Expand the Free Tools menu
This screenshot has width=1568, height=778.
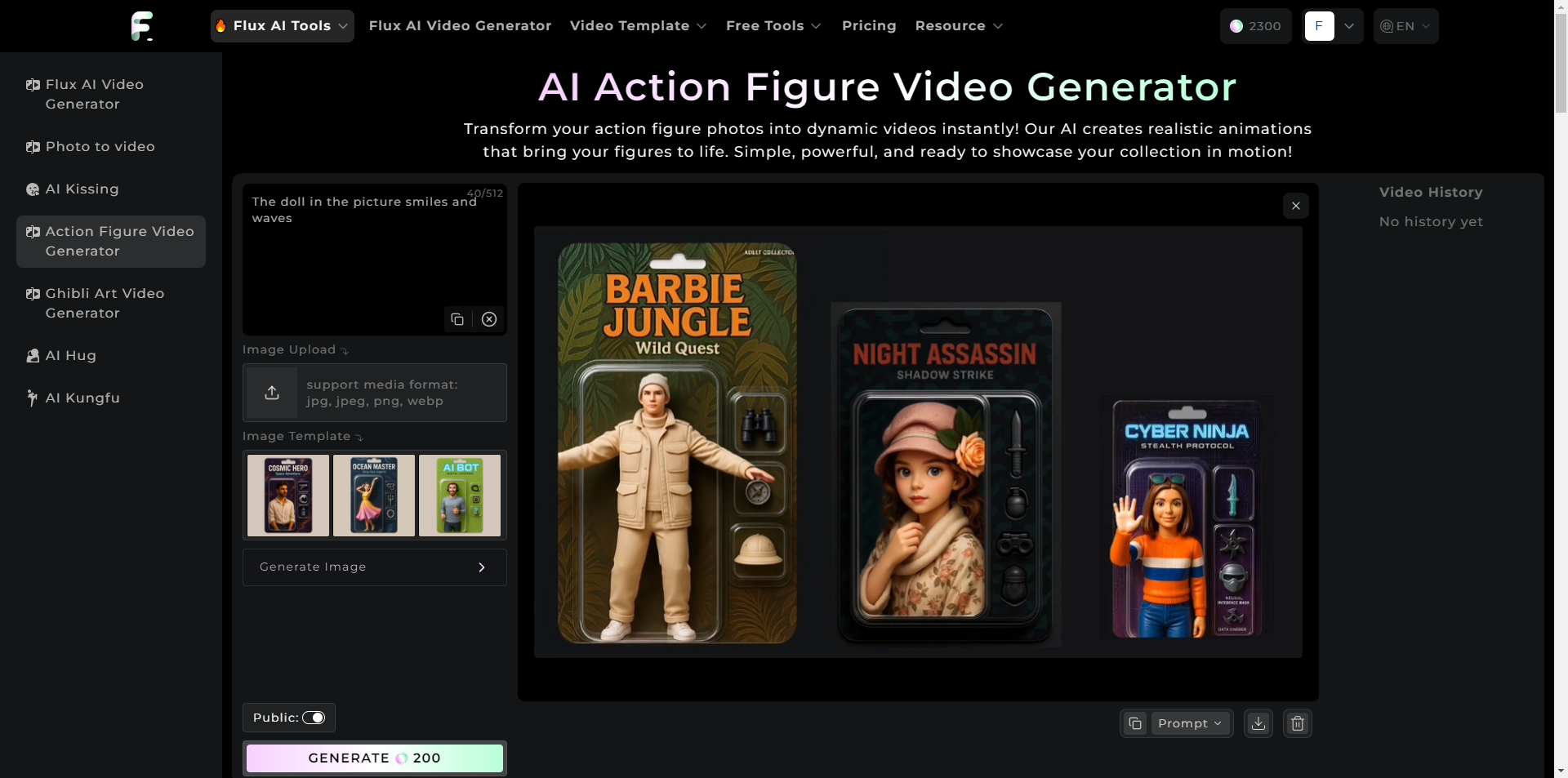[773, 25]
